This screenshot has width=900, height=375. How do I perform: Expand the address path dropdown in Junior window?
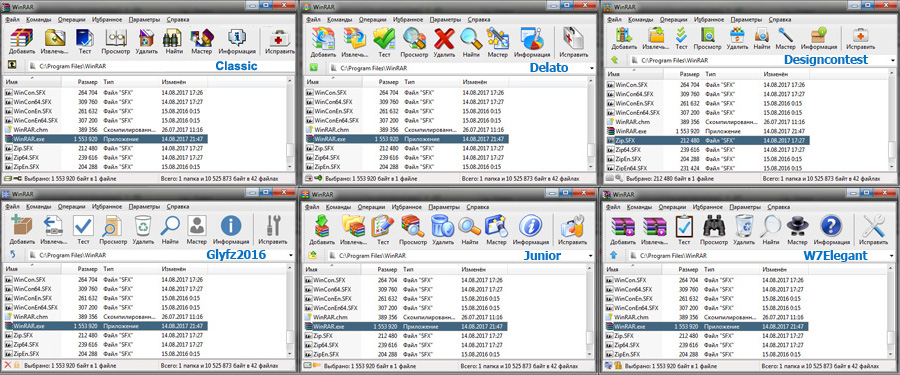point(591,255)
